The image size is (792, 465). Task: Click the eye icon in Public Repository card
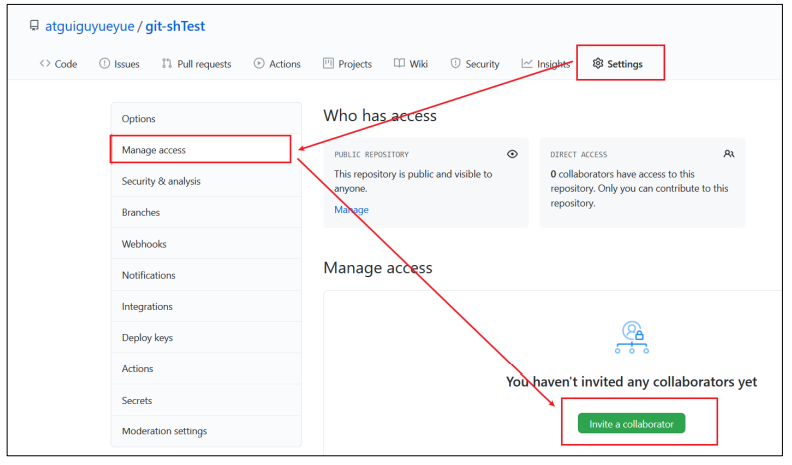512,154
